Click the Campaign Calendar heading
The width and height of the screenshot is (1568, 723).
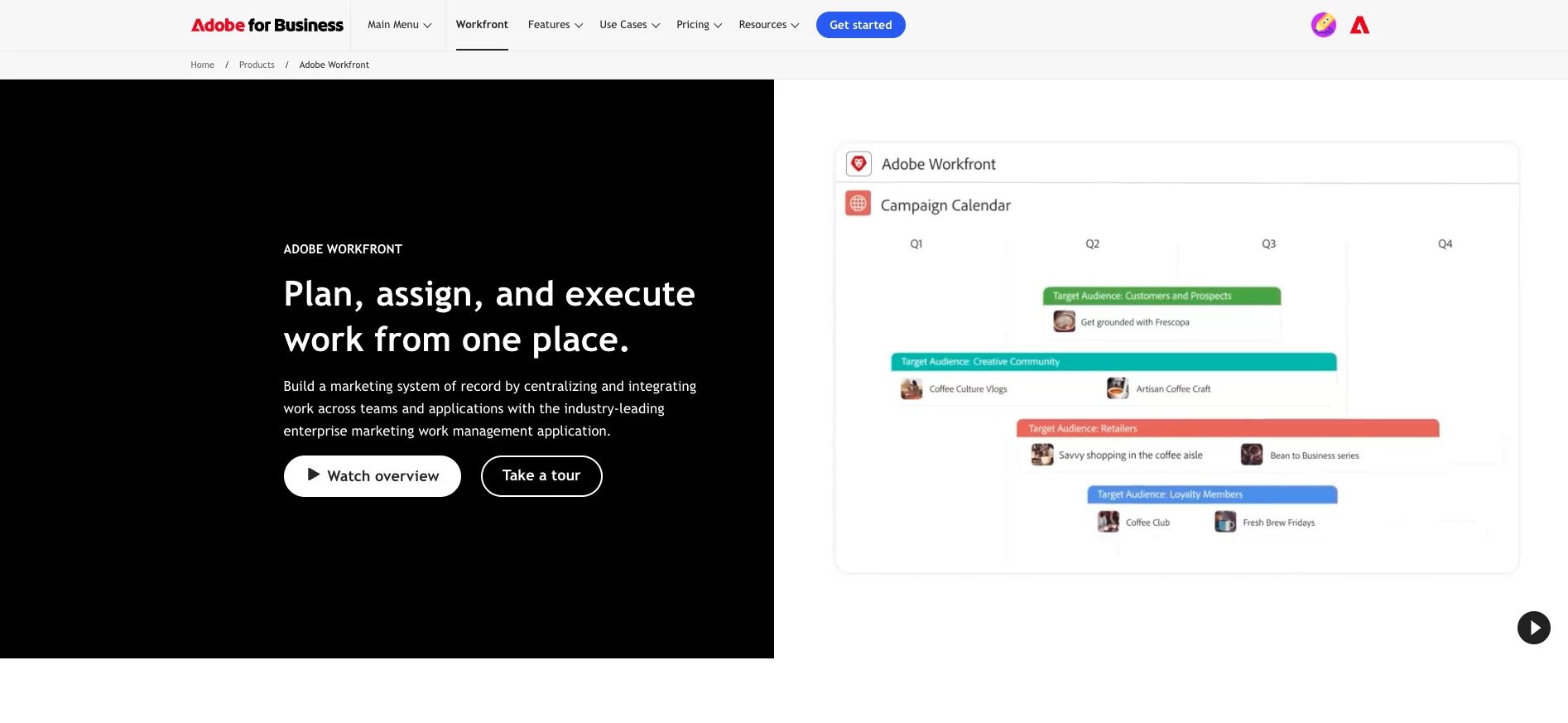[945, 205]
